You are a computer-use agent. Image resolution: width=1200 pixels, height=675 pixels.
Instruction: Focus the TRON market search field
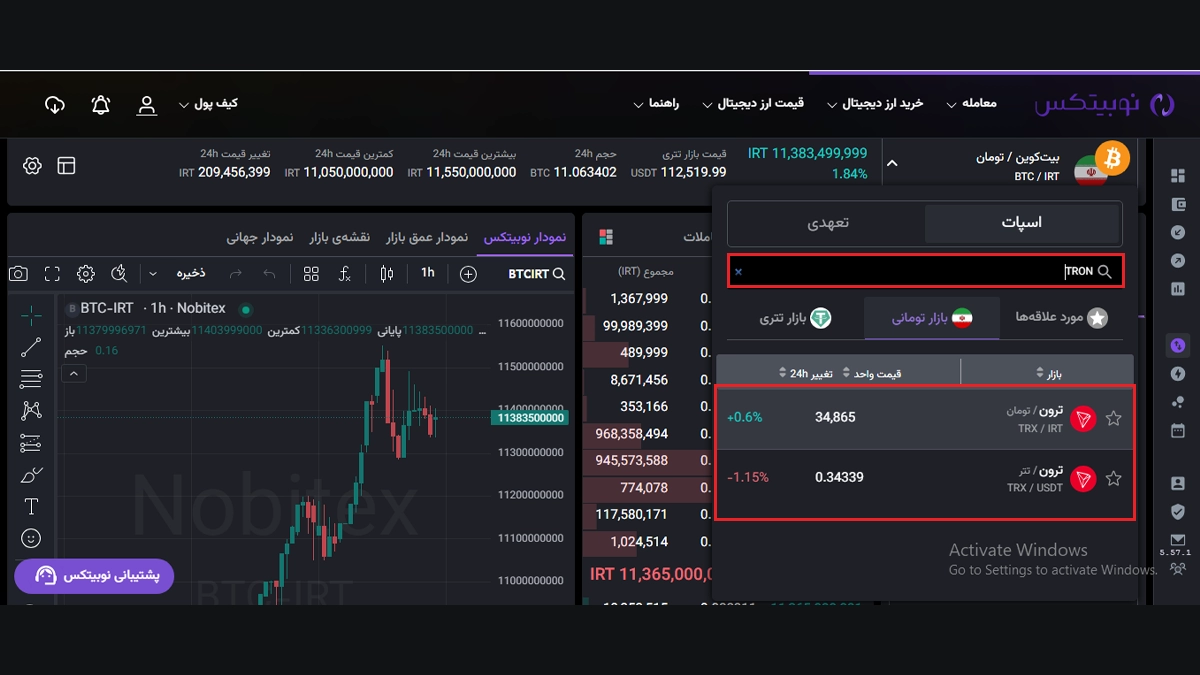tap(926, 271)
